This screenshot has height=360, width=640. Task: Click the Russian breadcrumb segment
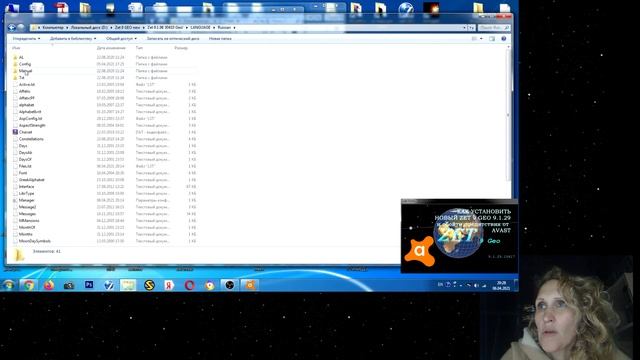click(224, 27)
